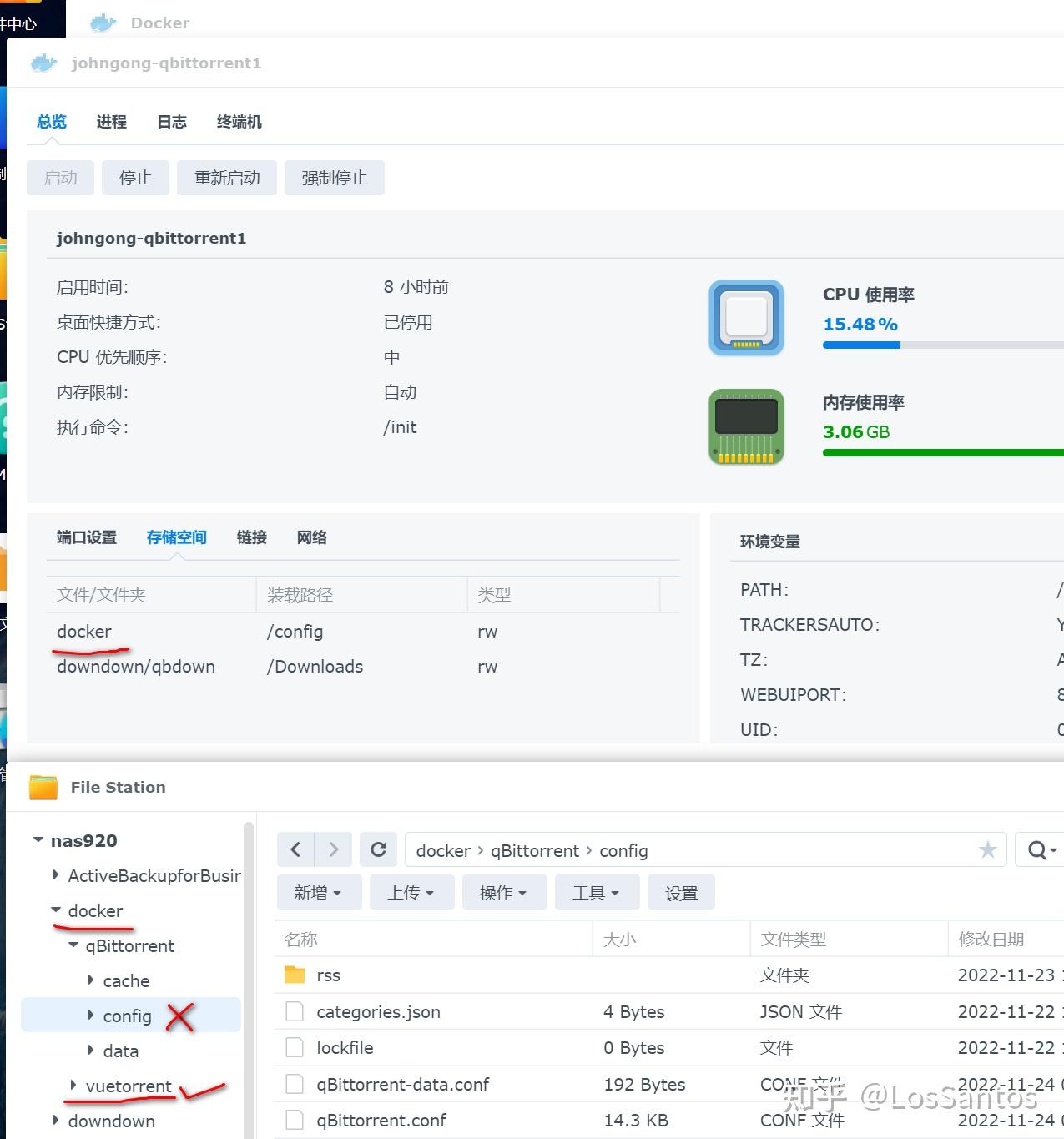
Task: Sort files by 大小 column header
Action: click(x=671, y=940)
